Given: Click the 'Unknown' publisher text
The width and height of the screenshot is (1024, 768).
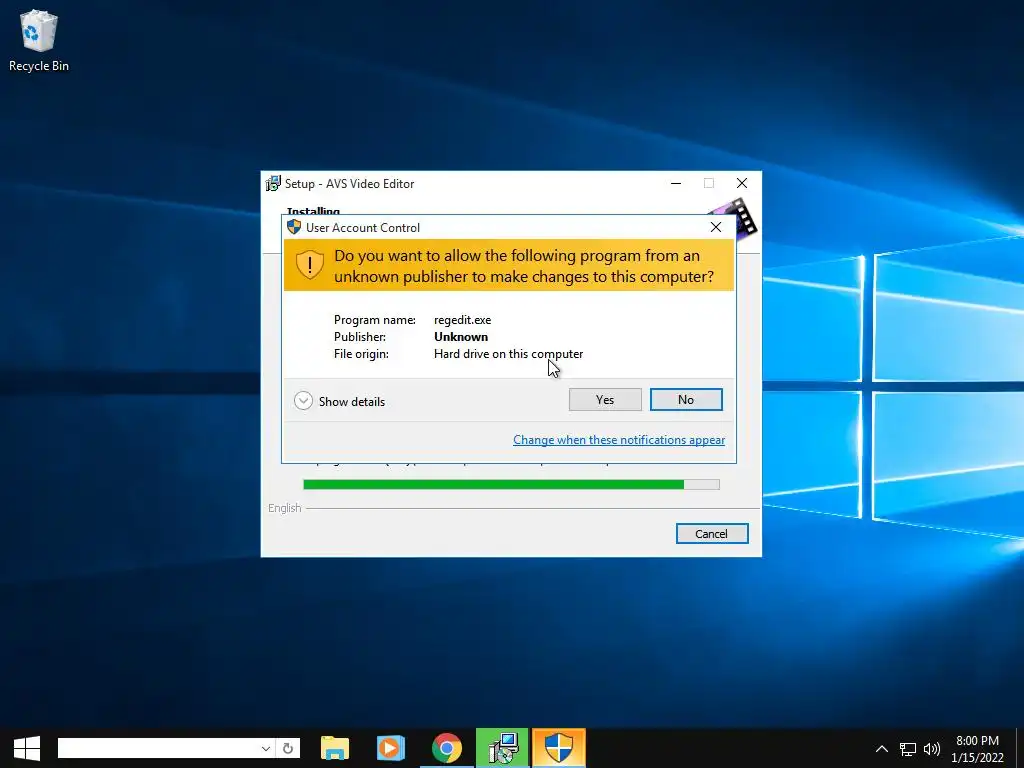Looking at the screenshot, I should [461, 337].
